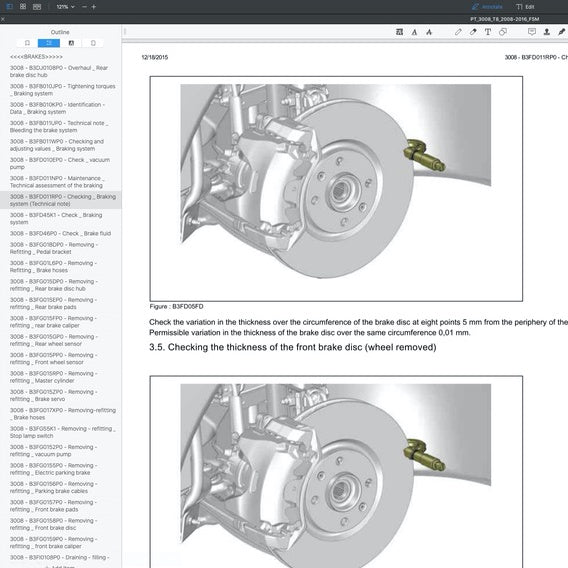Select the stamp tool
This screenshot has height=568, width=568.
tap(547, 32)
